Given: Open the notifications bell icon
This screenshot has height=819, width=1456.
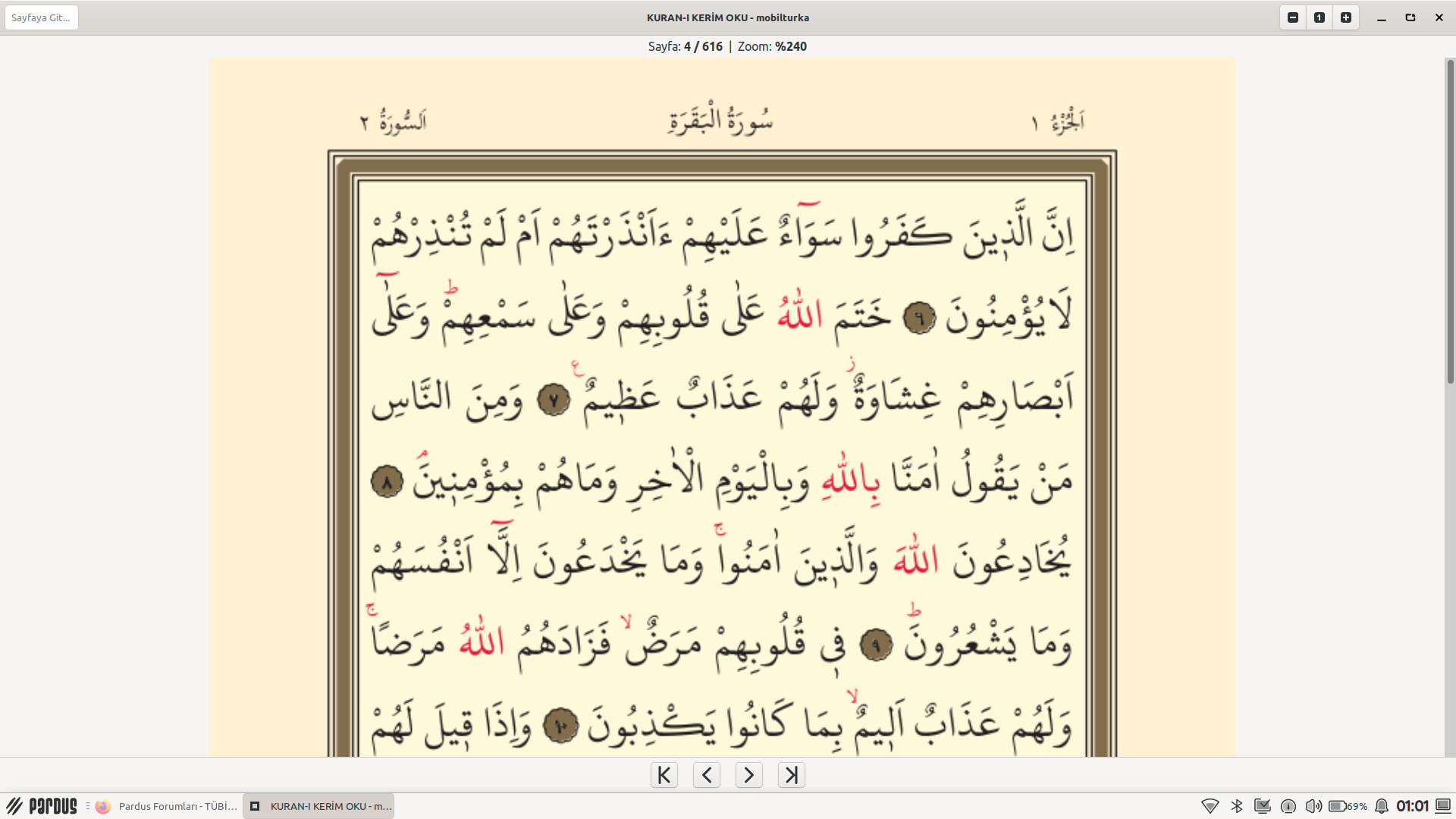Looking at the screenshot, I should pyautogui.click(x=1382, y=806).
